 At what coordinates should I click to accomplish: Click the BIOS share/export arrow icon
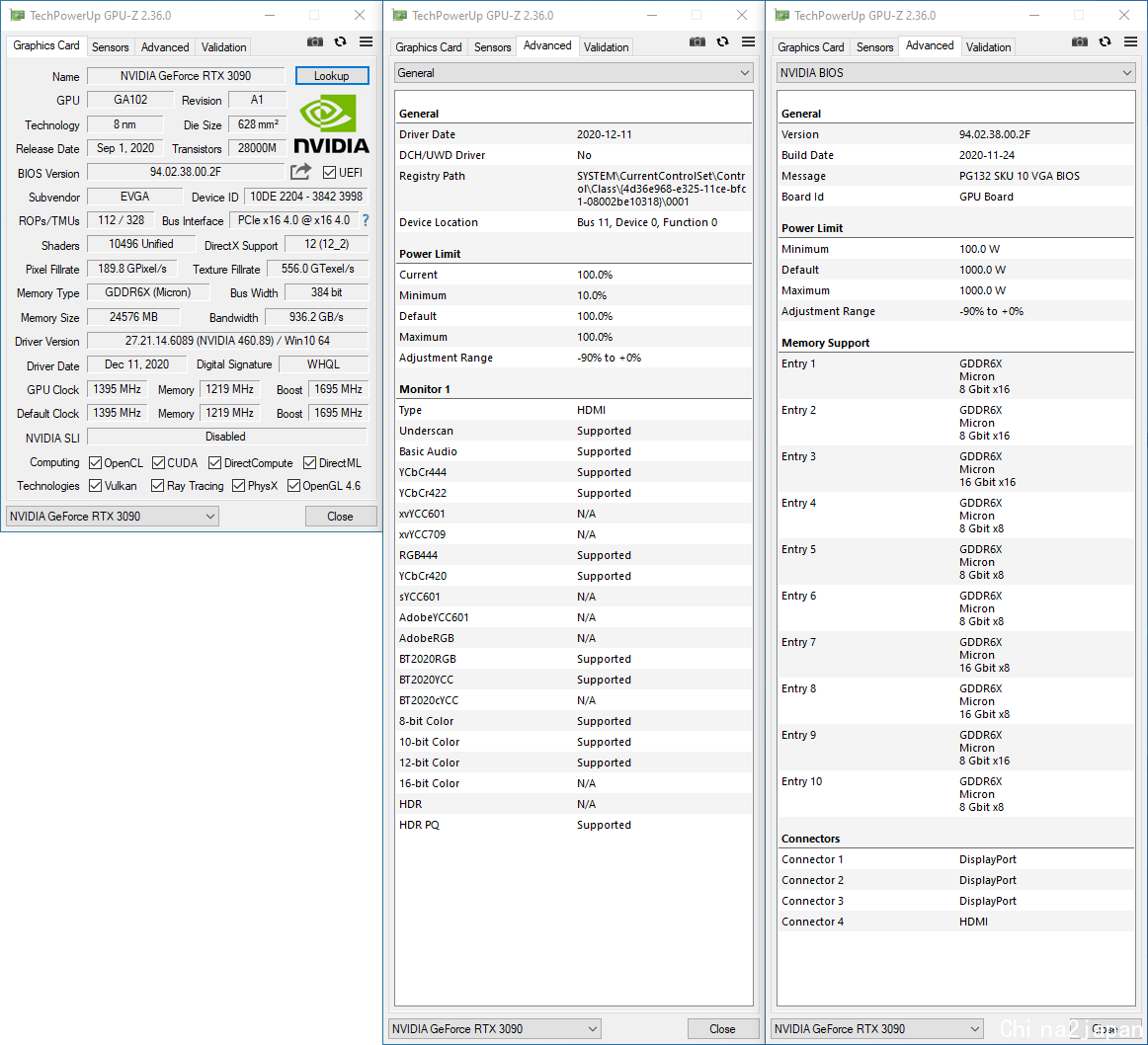point(301,172)
